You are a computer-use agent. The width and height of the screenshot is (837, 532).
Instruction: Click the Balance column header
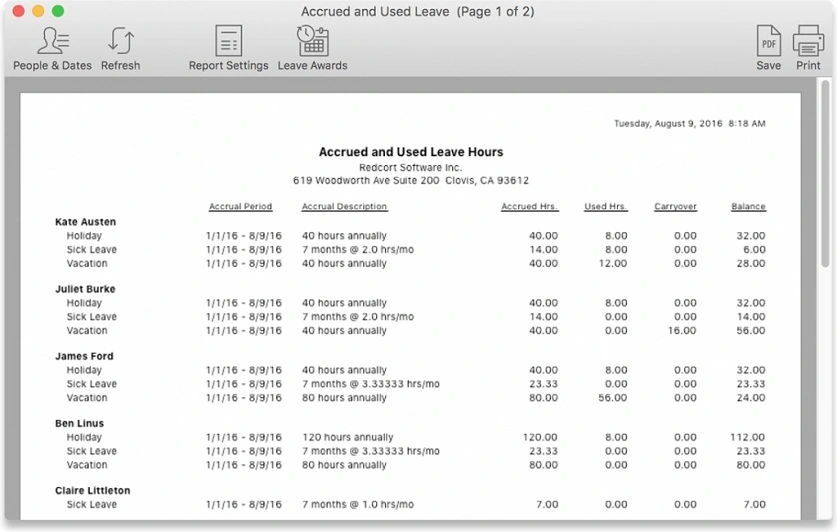pyautogui.click(x=748, y=207)
